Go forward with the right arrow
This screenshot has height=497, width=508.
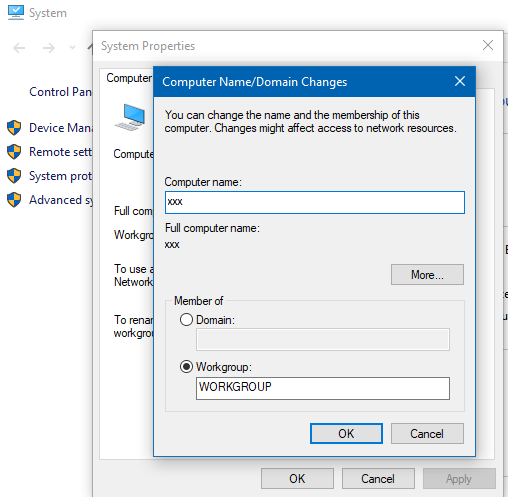(x=49, y=48)
